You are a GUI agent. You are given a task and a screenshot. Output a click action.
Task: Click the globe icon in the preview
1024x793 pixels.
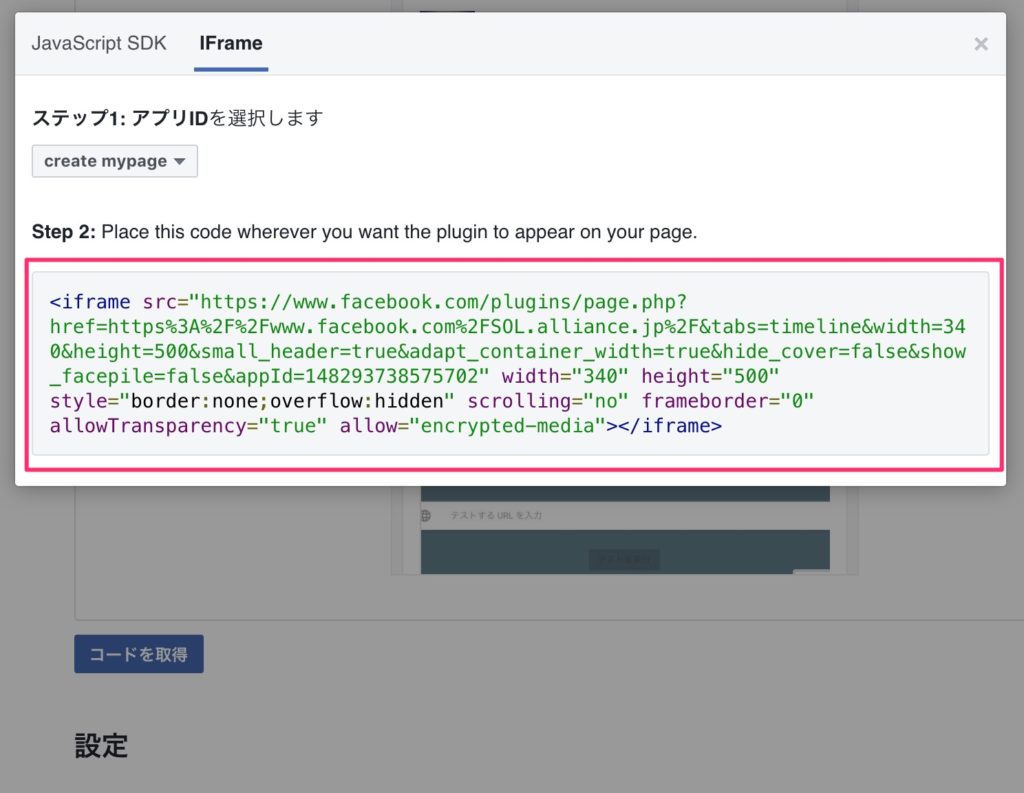tap(426, 515)
